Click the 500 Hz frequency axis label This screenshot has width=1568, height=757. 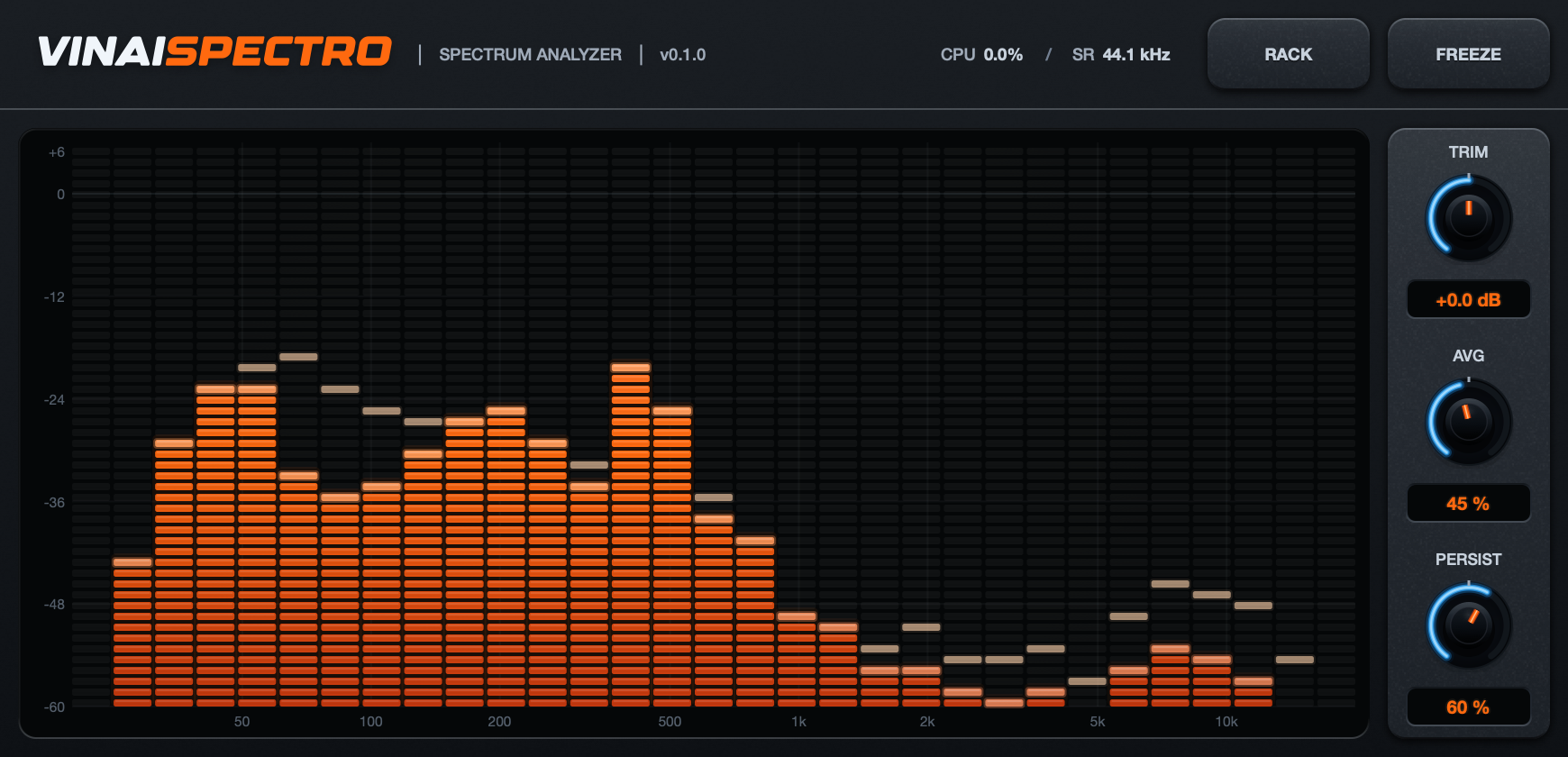[670, 722]
